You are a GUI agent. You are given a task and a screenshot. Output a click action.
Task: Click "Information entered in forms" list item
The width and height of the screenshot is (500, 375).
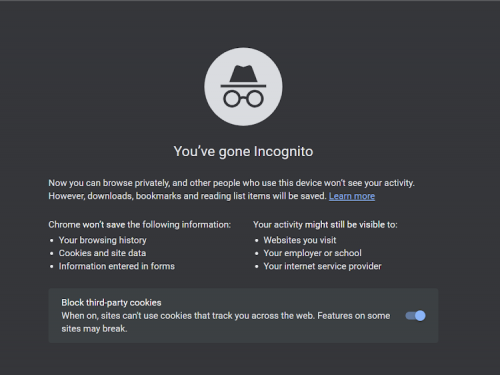tap(117, 266)
